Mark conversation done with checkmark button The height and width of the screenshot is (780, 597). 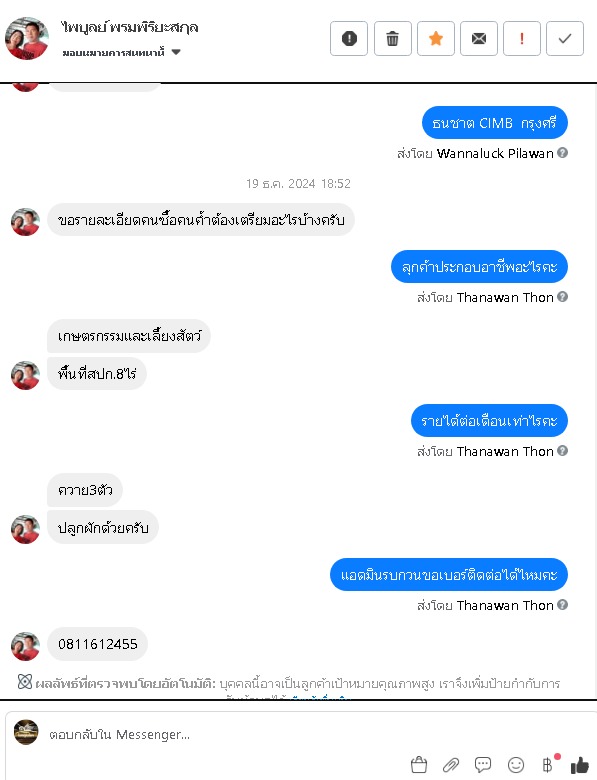pyautogui.click(x=565, y=38)
